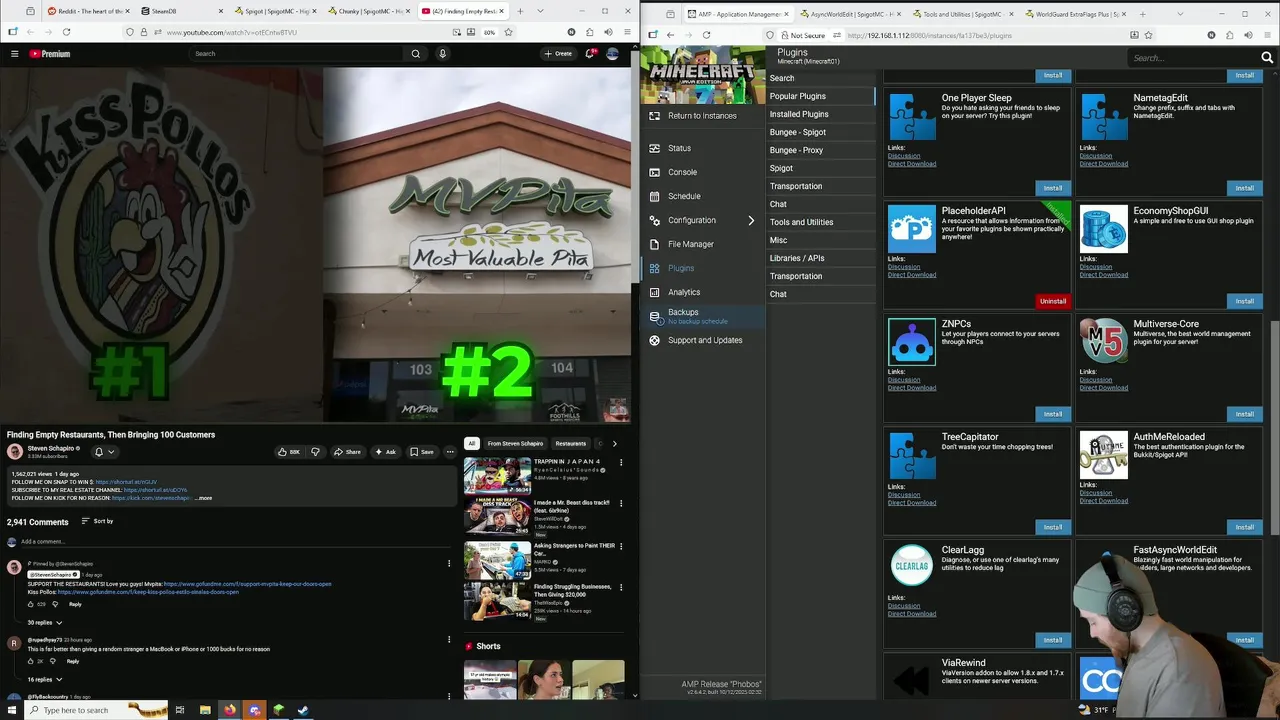Select the Restaurants filter chip
The height and width of the screenshot is (720, 1280).
tap(571, 443)
